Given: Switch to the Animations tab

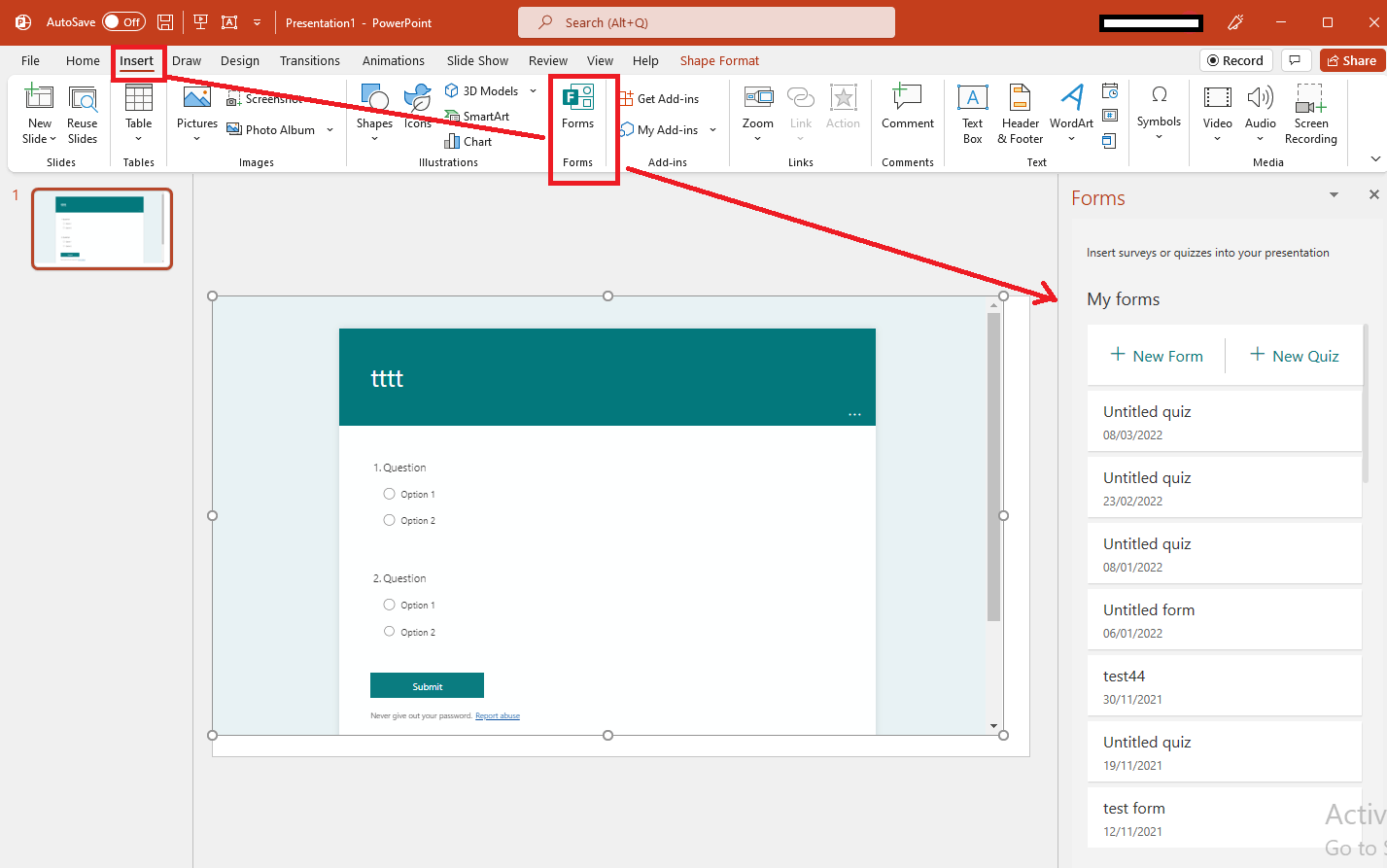Looking at the screenshot, I should [x=394, y=60].
